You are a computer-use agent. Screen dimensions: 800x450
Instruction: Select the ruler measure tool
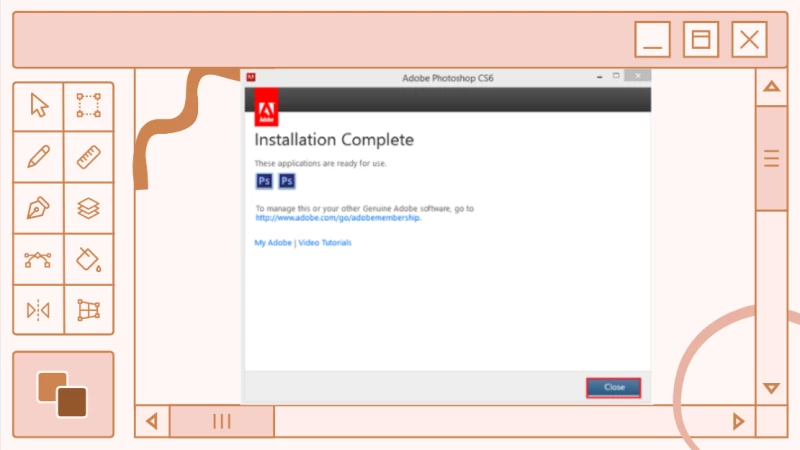tap(89, 157)
